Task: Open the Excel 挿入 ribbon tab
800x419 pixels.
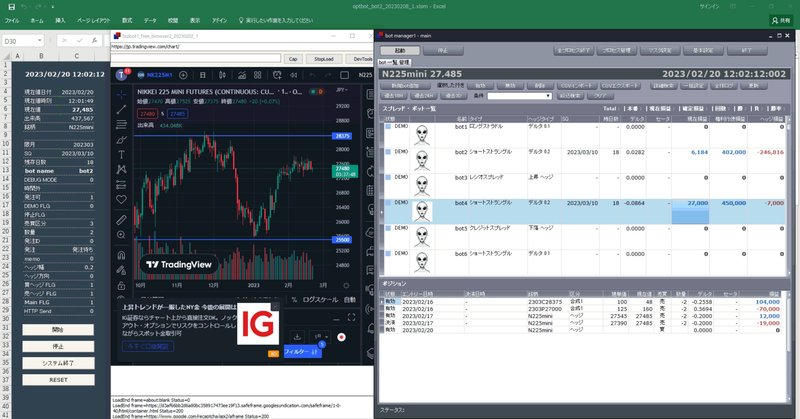Action: (60, 20)
